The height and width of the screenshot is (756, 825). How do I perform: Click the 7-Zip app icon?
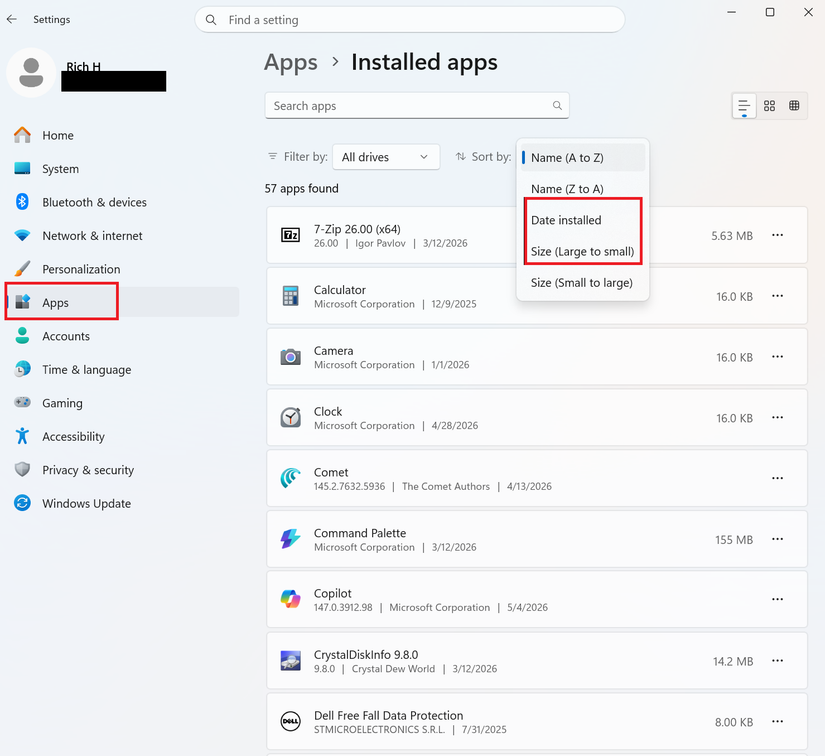[290, 235]
